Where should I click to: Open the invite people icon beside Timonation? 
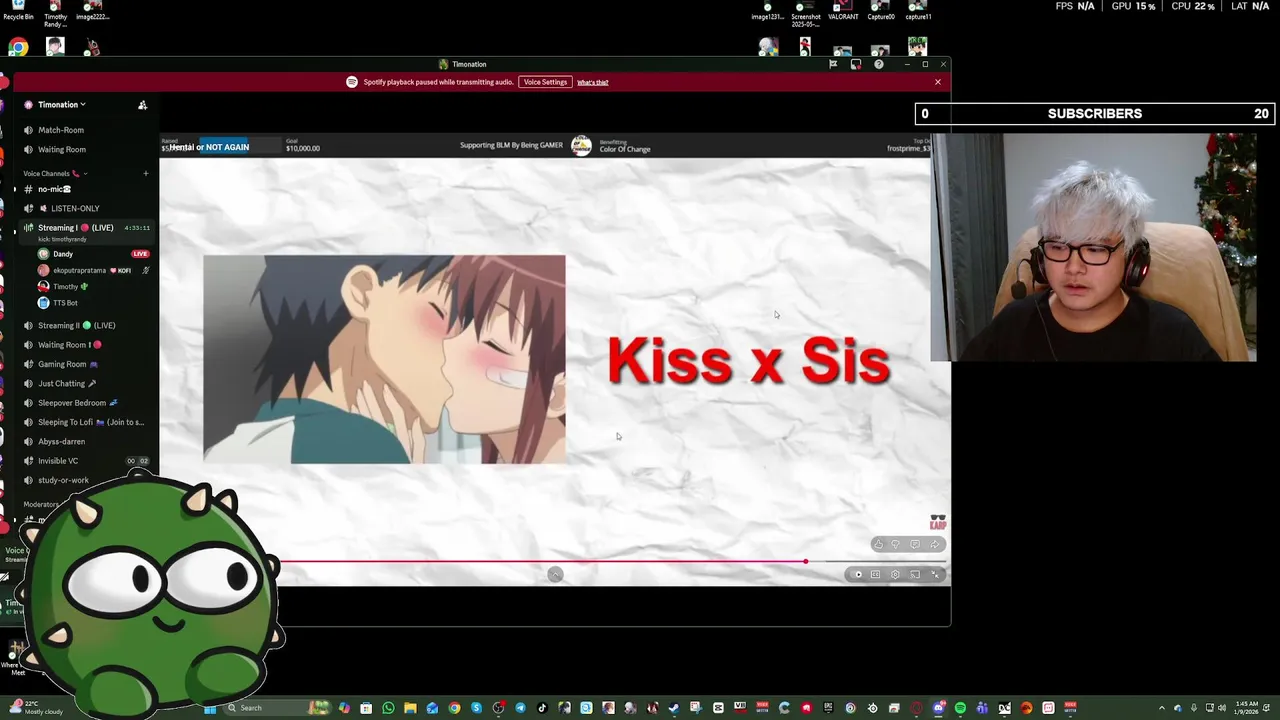[x=142, y=105]
